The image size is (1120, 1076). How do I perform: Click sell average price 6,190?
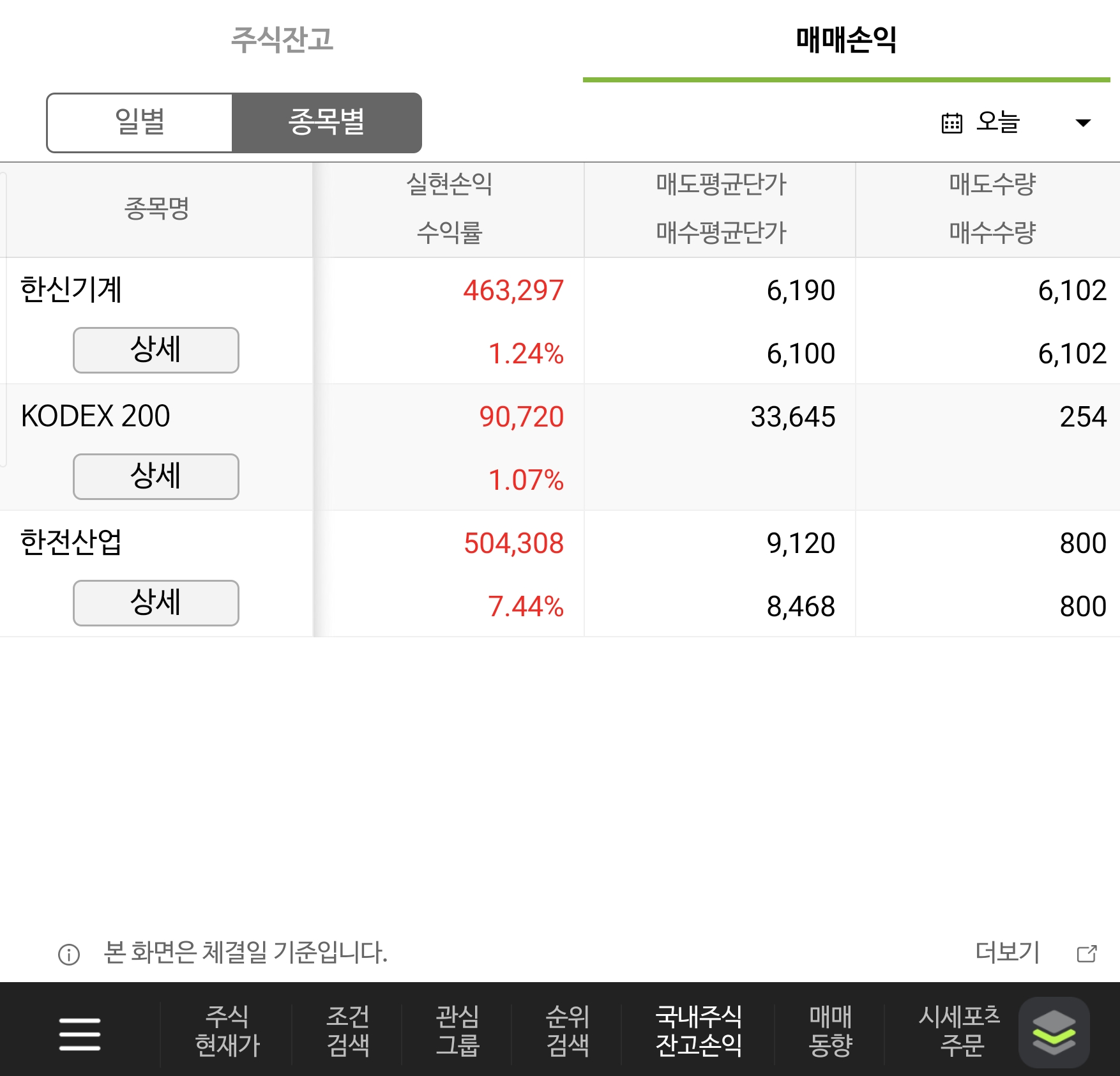pos(801,291)
